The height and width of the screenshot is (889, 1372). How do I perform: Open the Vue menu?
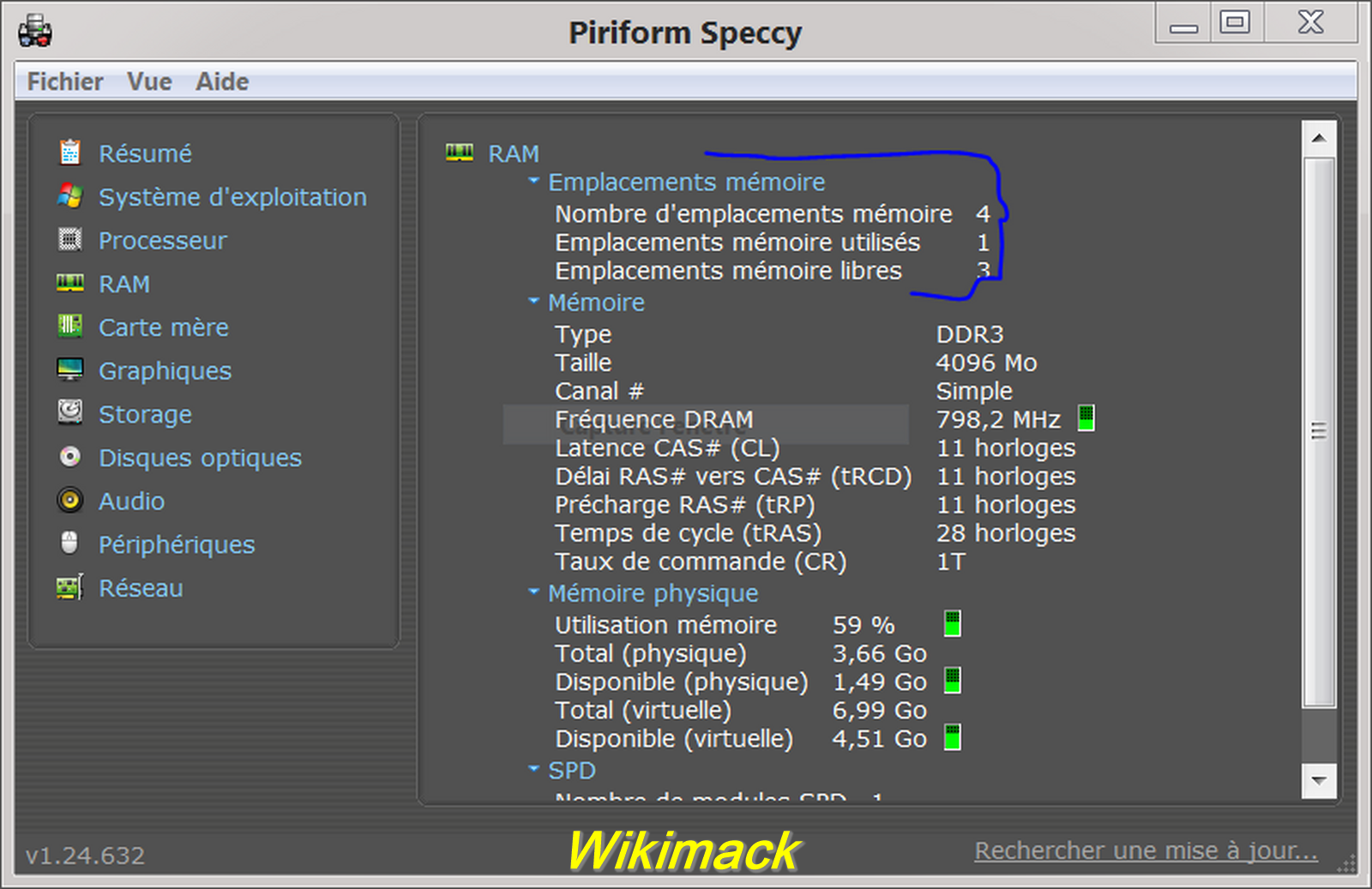[x=149, y=81]
